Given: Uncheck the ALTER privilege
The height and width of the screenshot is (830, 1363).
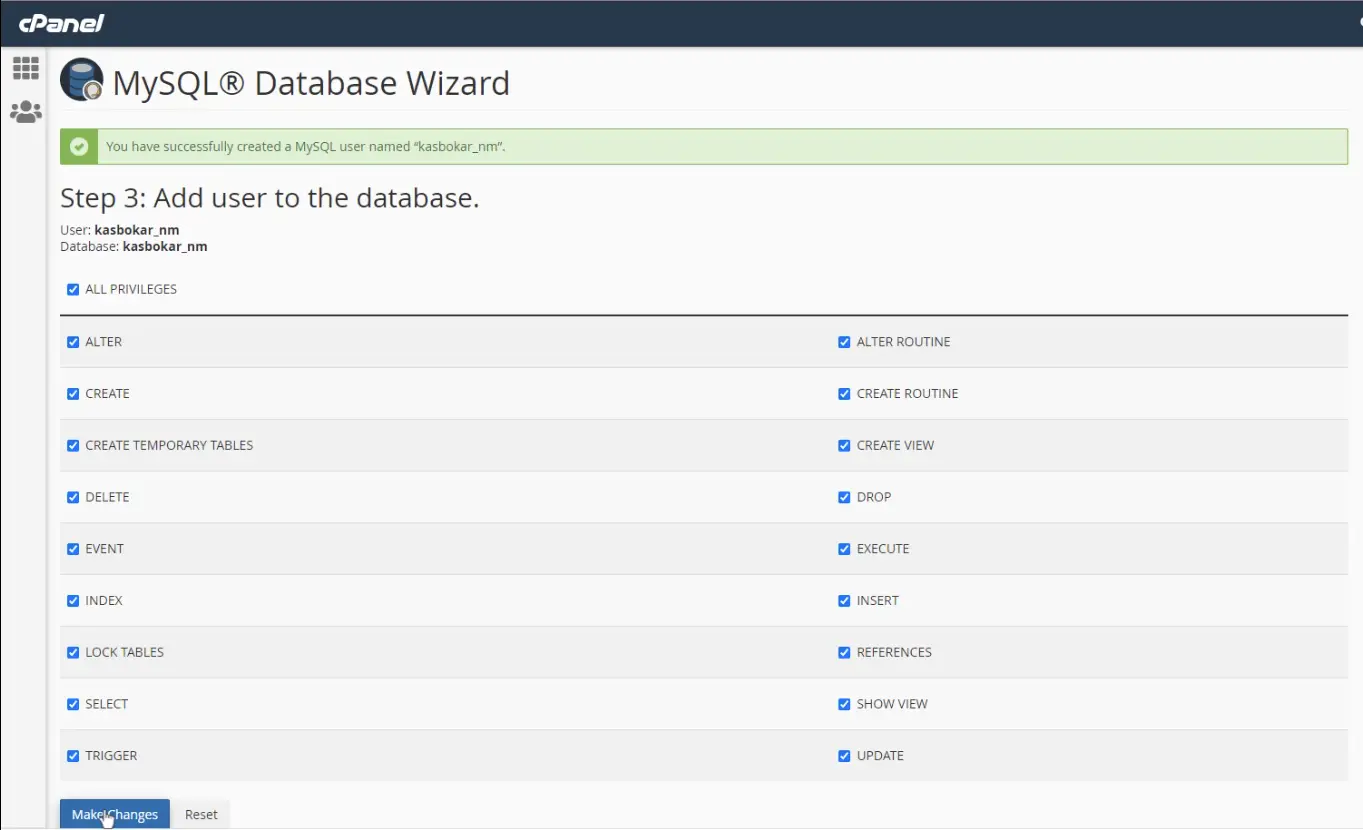Looking at the screenshot, I should (73, 341).
